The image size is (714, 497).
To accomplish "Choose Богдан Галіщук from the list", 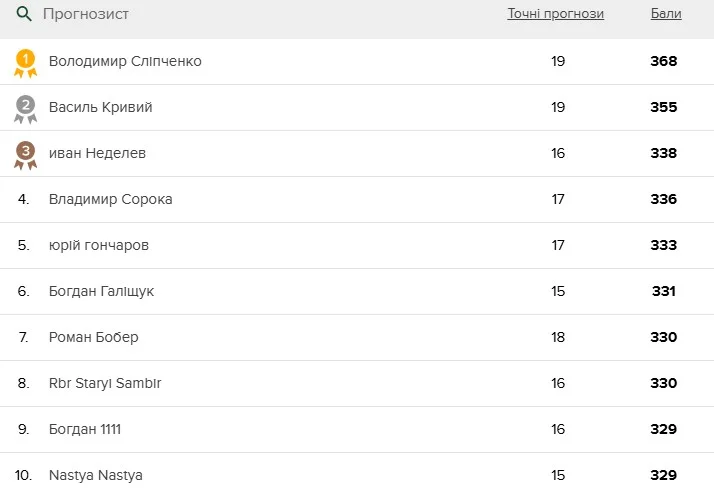I will tap(101, 291).
